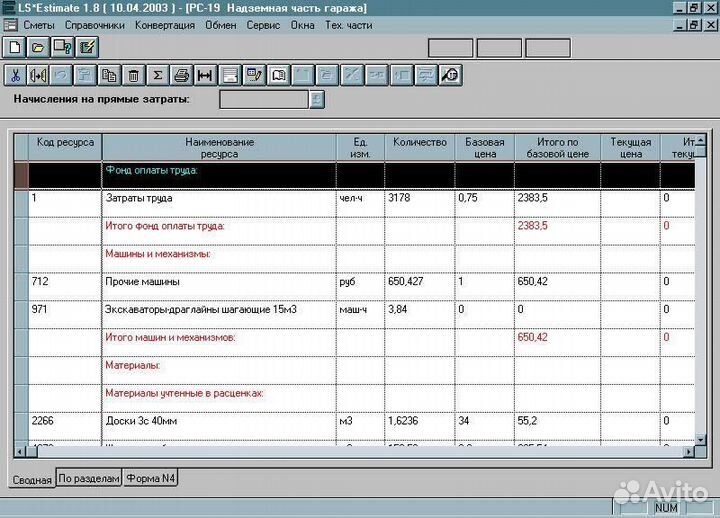The height and width of the screenshot is (518, 720).
Task: Open the Справочники menu
Action: pos(94,24)
